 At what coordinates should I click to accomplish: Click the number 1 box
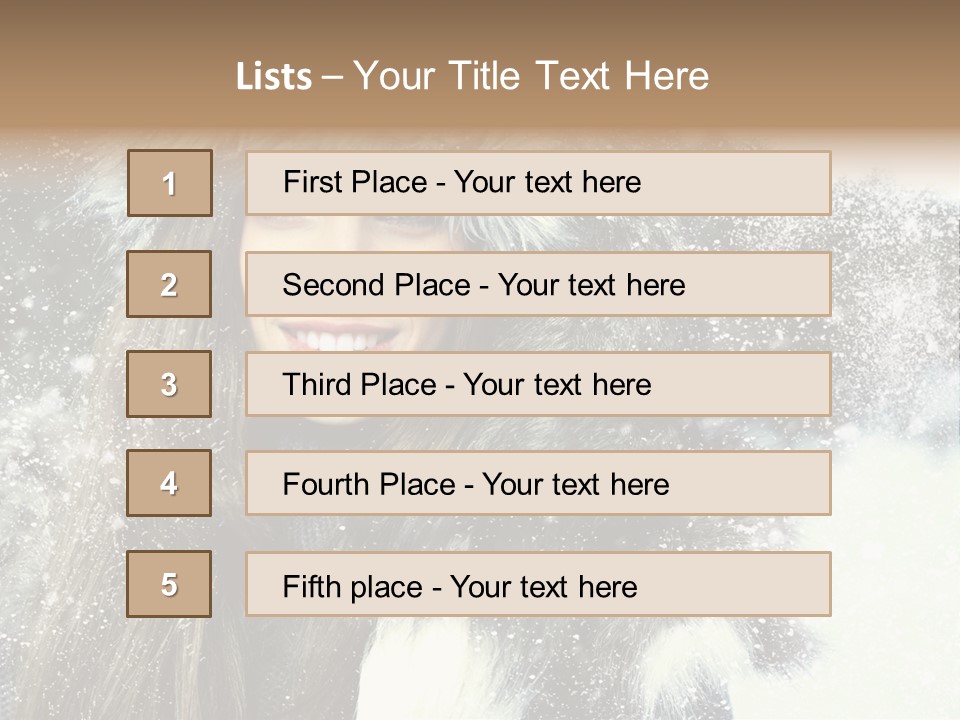point(169,183)
